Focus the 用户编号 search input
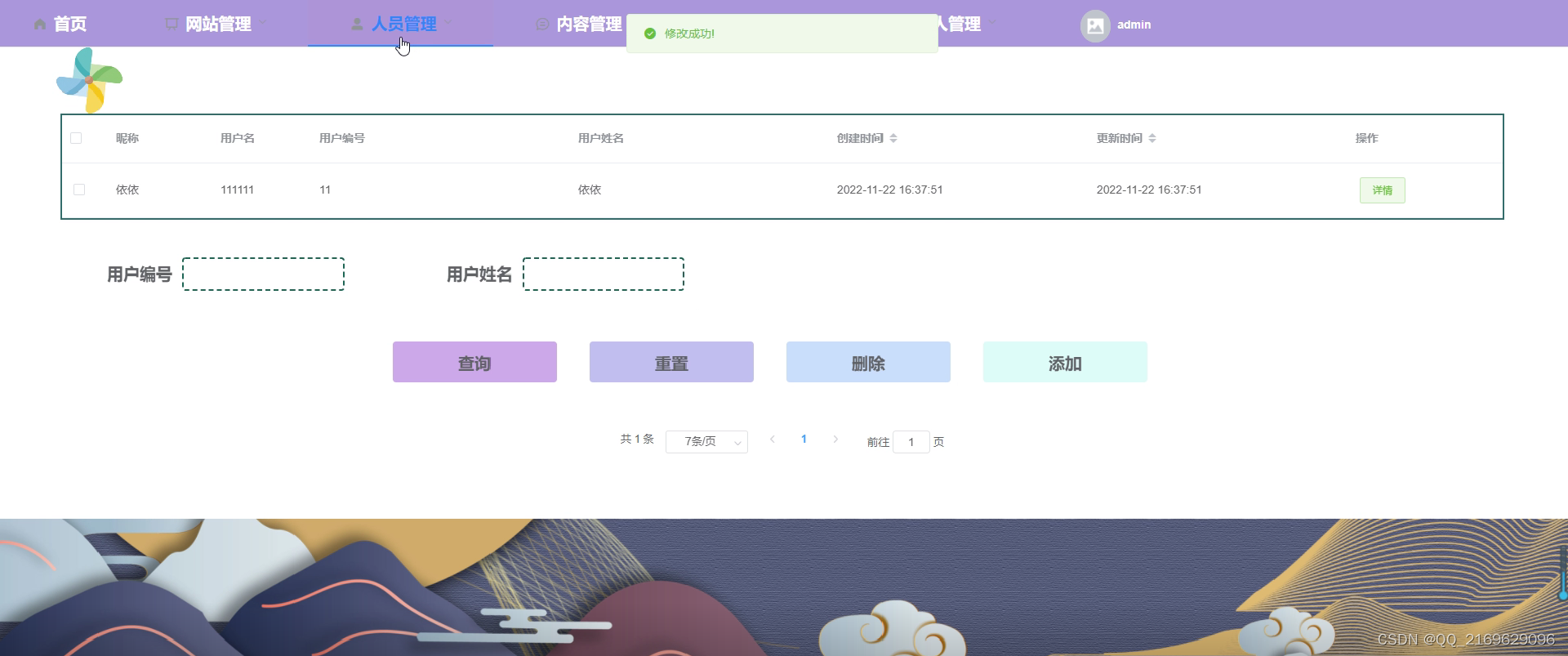 pos(263,274)
